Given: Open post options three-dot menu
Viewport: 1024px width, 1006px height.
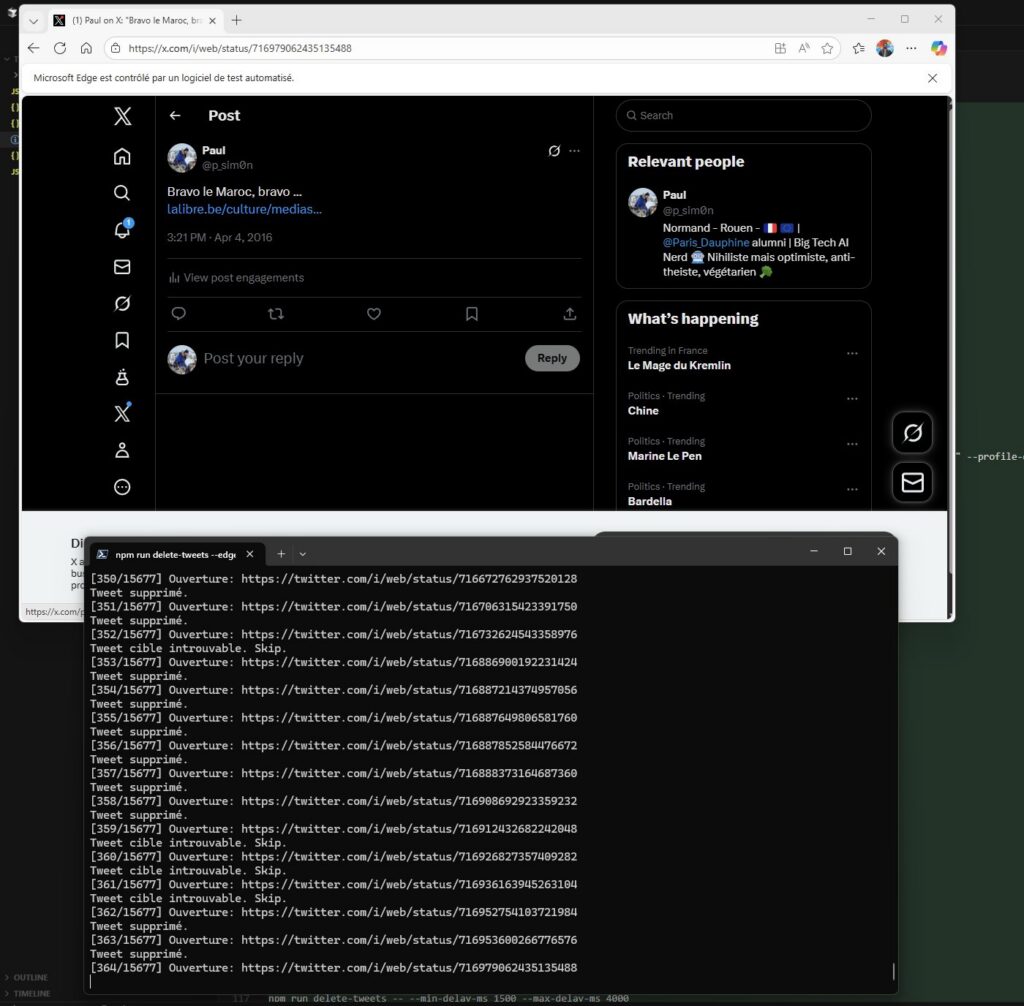Looking at the screenshot, I should 574,151.
